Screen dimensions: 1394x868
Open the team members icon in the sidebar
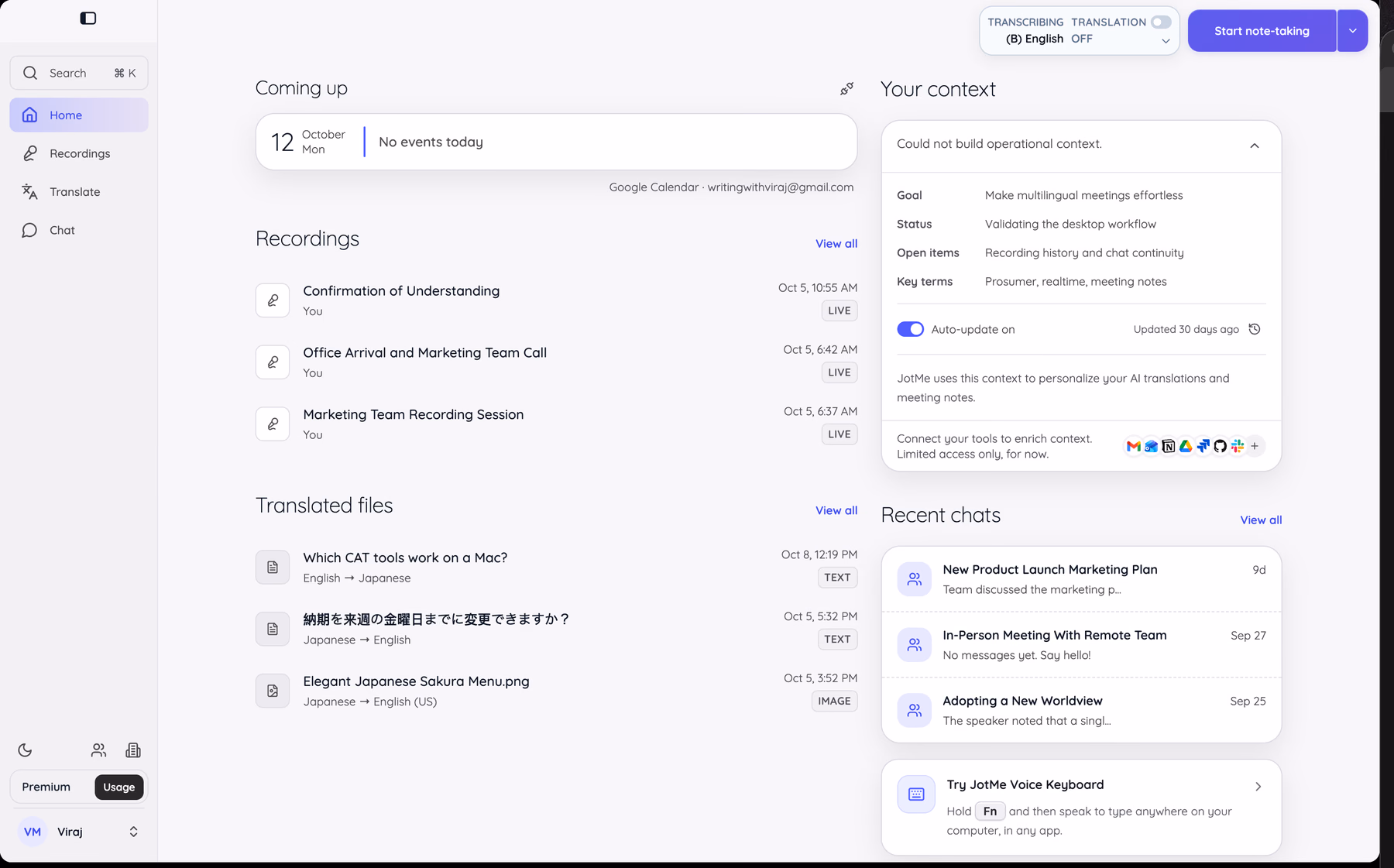pos(98,750)
